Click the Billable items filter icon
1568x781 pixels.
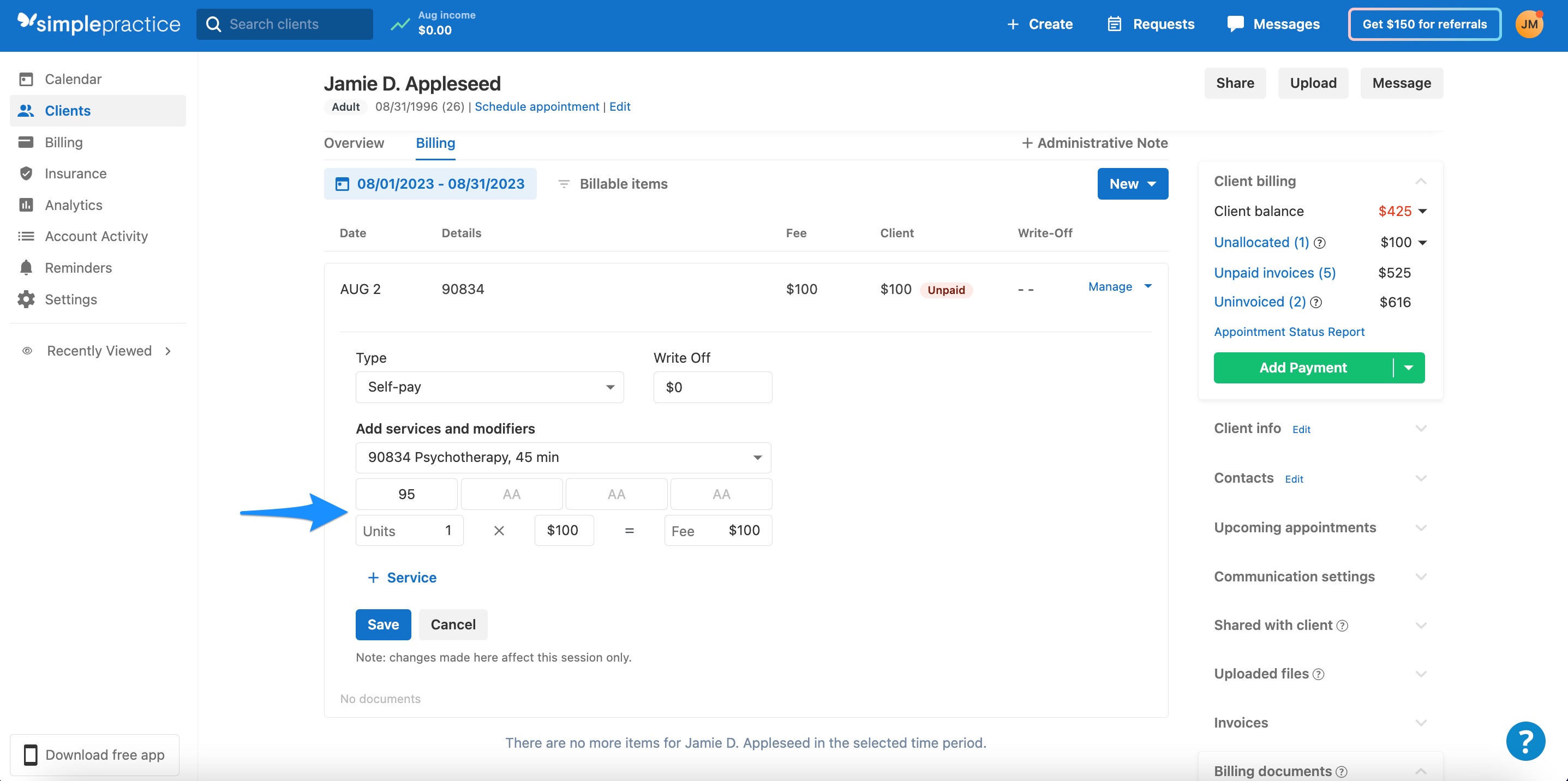point(564,183)
